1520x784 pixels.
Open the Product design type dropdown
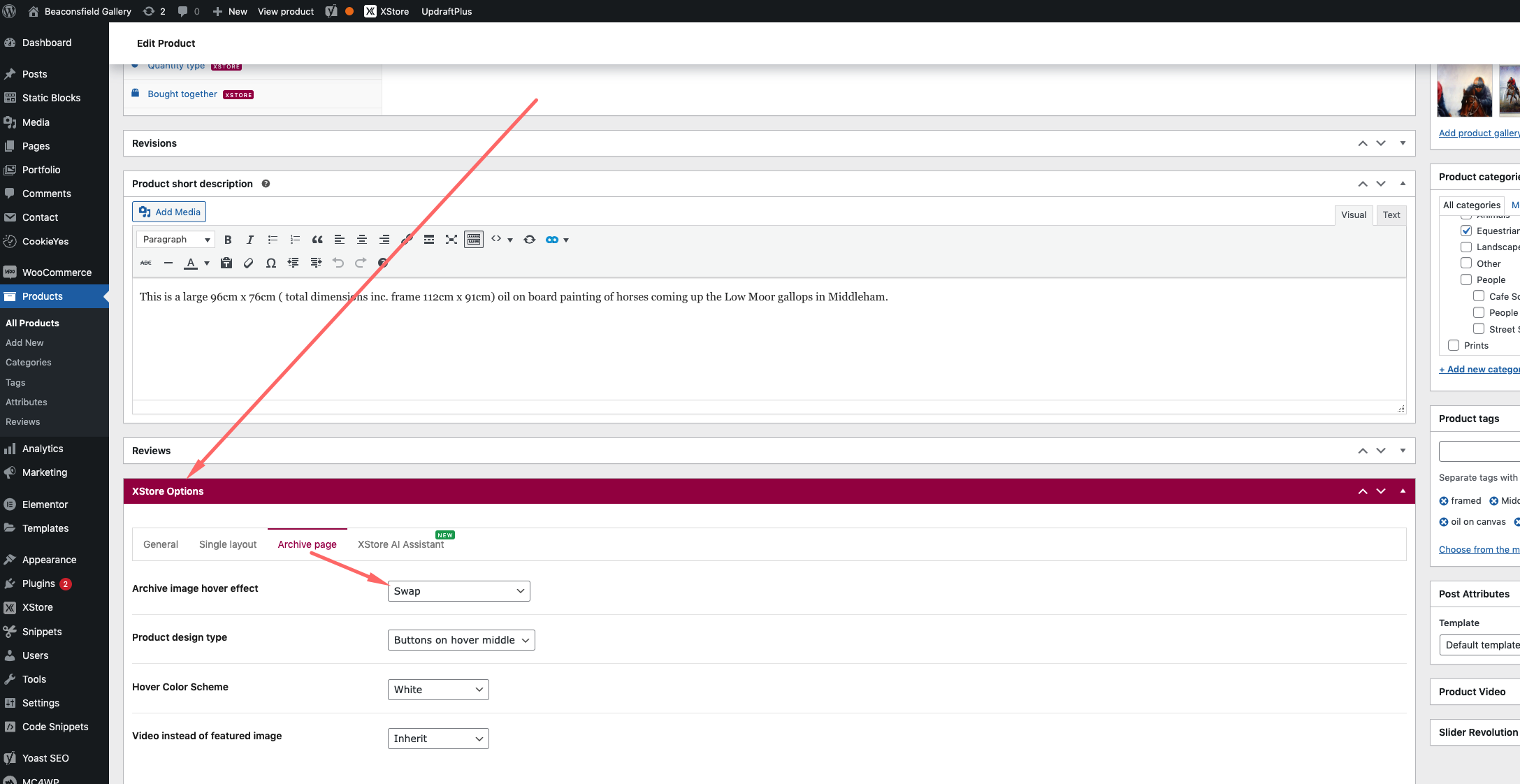[x=461, y=640]
